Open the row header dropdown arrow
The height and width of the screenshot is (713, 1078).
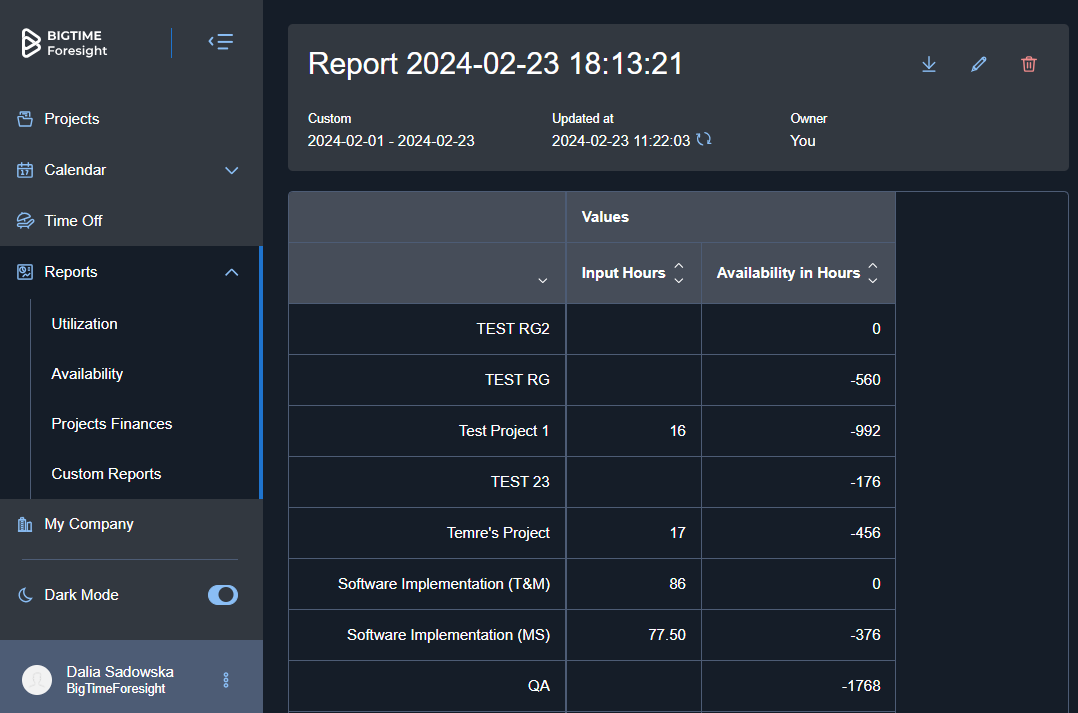[x=543, y=280]
